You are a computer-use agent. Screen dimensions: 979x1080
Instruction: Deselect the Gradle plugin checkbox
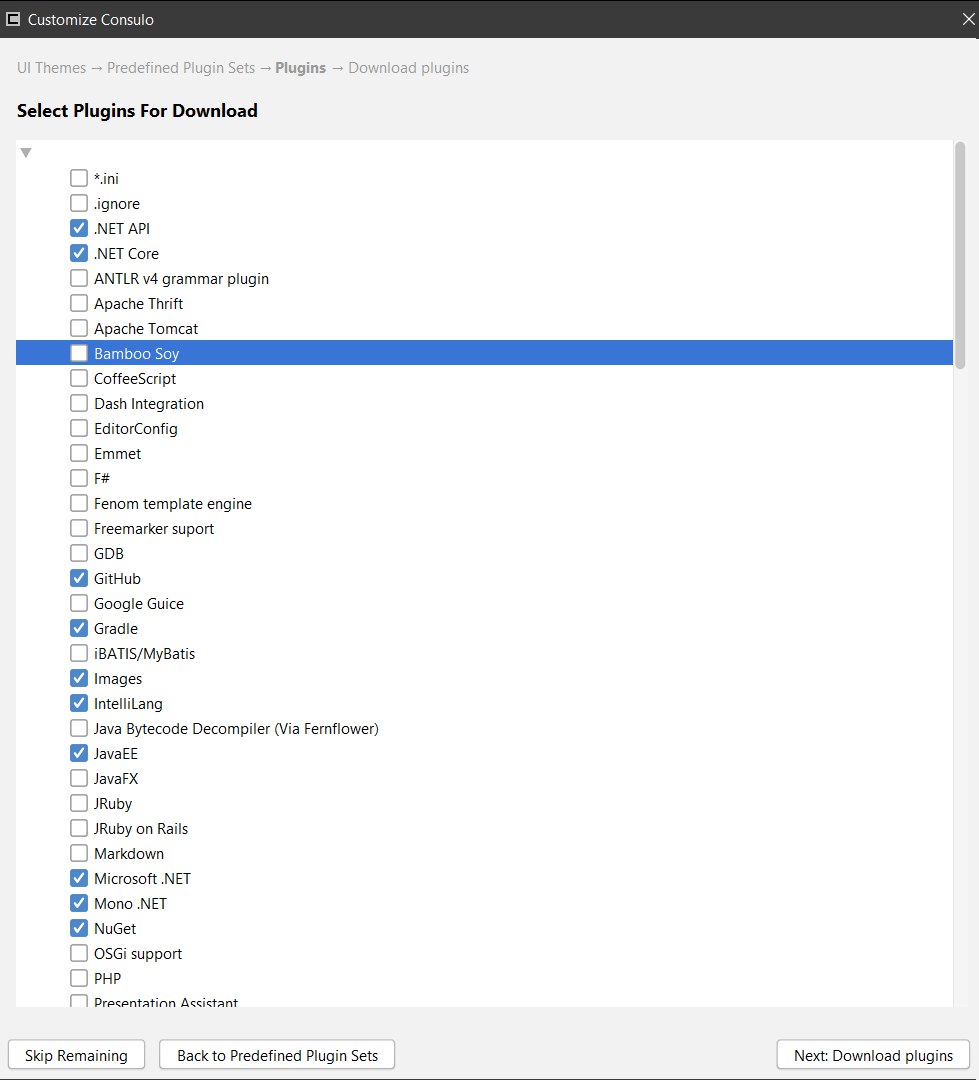pyautogui.click(x=79, y=628)
